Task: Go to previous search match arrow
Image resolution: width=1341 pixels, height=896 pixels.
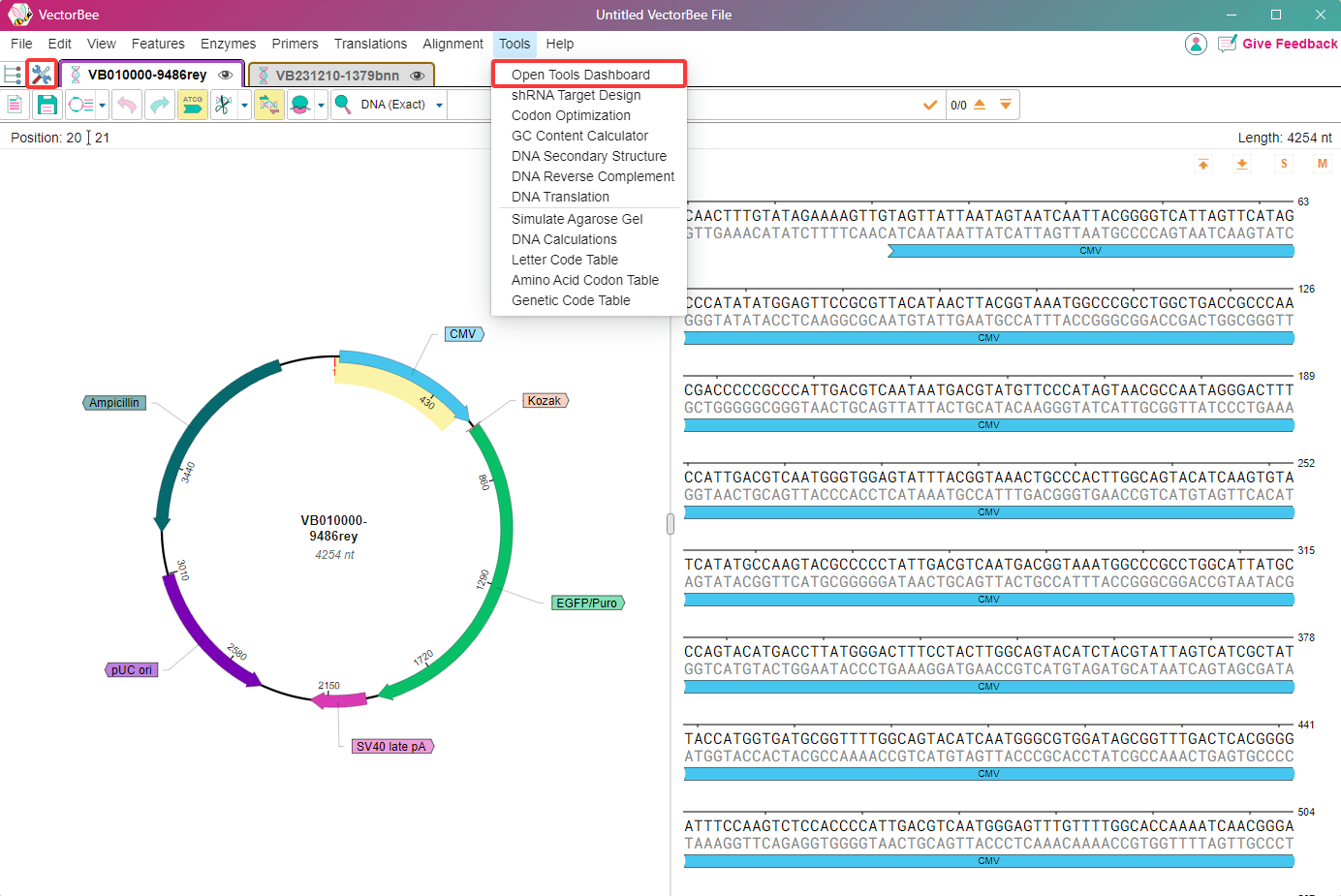Action: coord(980,105)
